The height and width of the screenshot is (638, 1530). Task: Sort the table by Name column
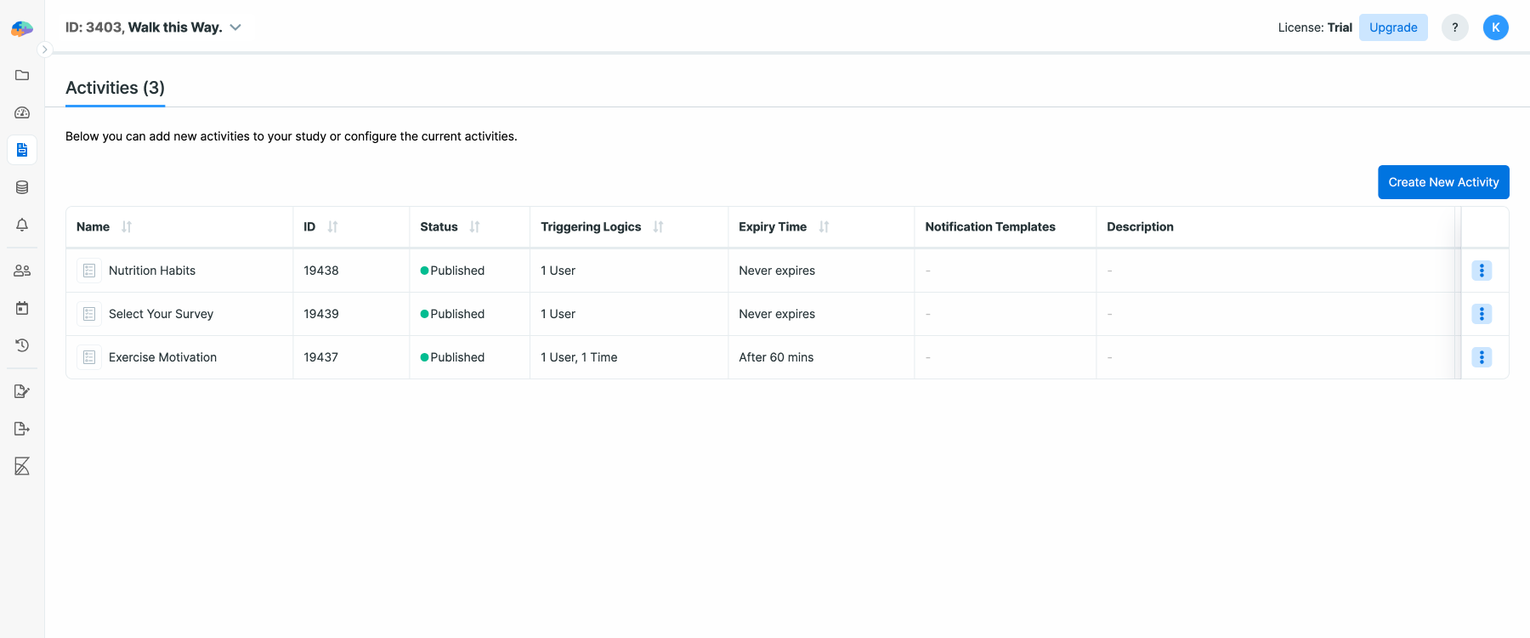(x=124, y=227)
